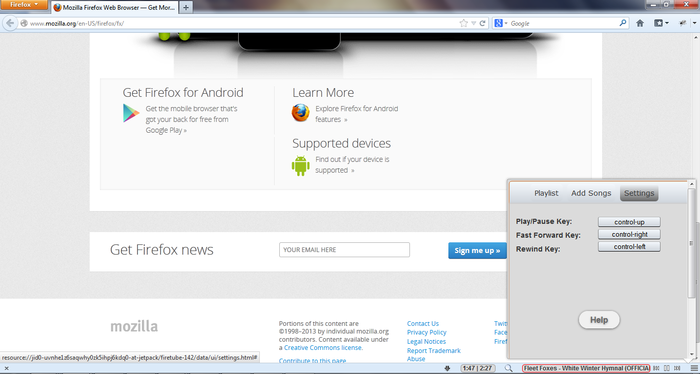Click the Fleet Foxes song title display

[586, 368]
